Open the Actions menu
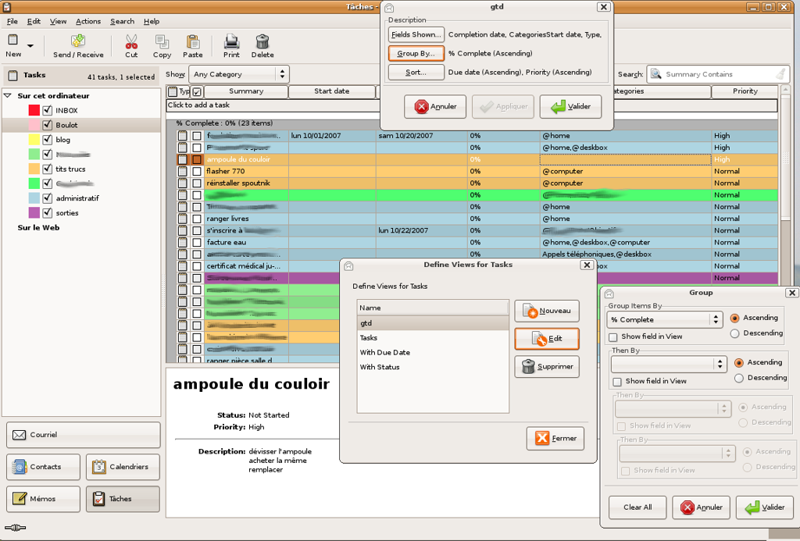This screenshot has width=800, height=541. coord(88,21)
